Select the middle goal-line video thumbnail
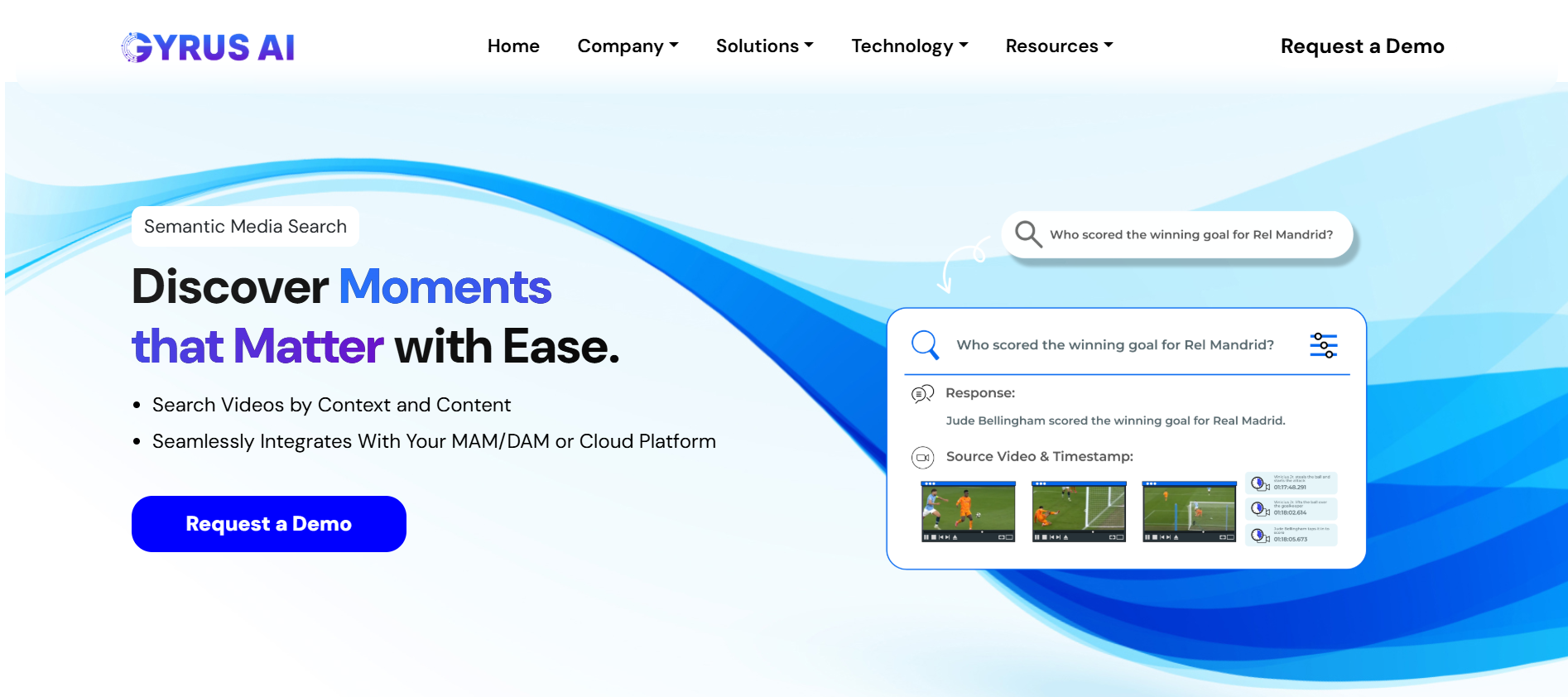 pos(1078,507)
